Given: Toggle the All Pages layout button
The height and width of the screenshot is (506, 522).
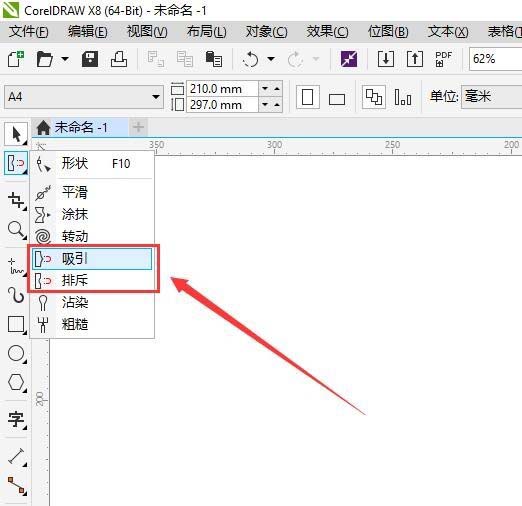Looking at the screenshot, I should 374,97.
